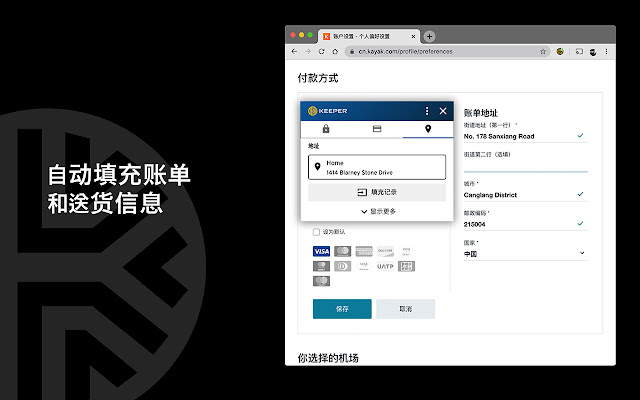Click the Diners Club card logo
This screenshot has height=400, width=640.
click(x=342, y=266)
